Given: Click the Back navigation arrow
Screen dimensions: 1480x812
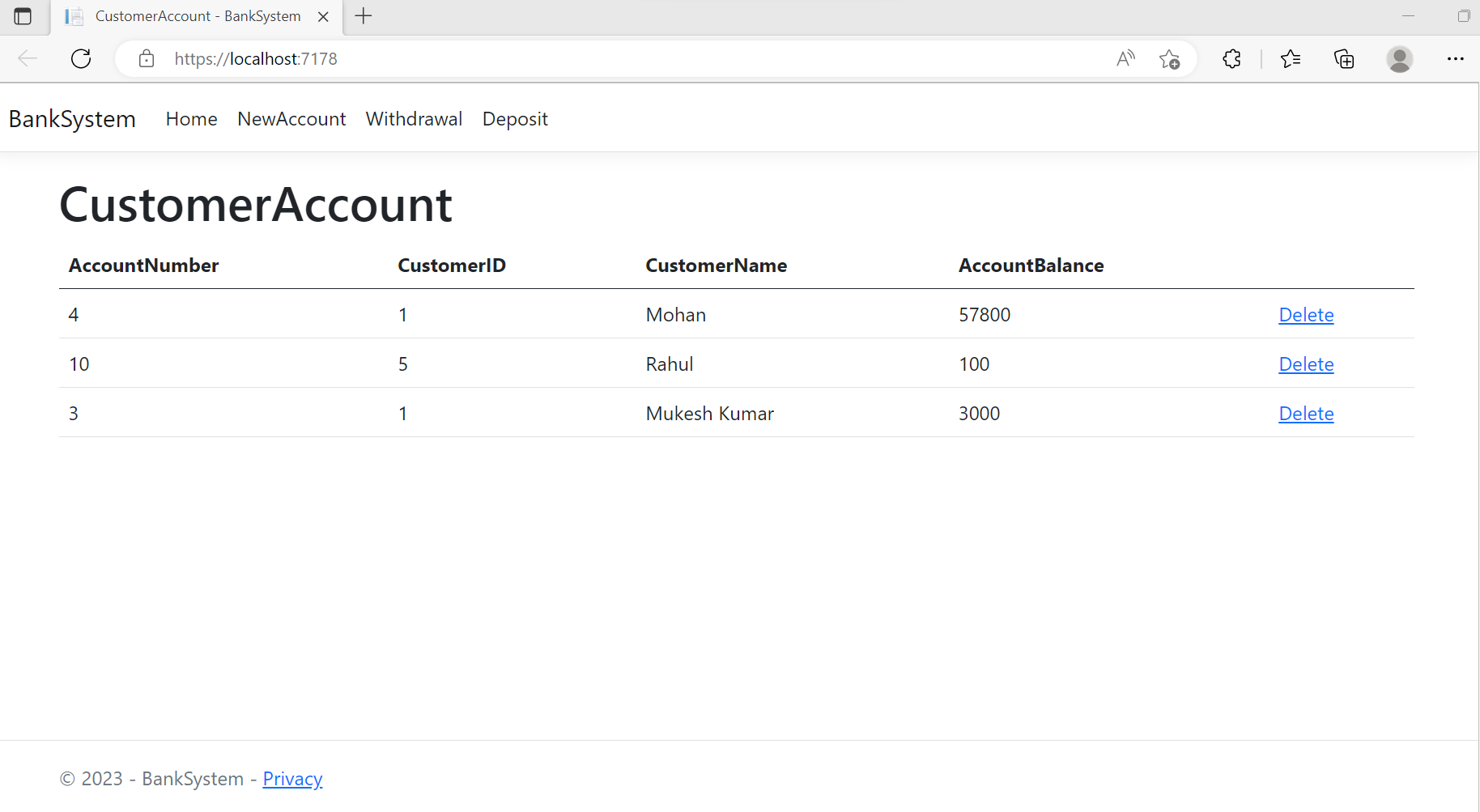Looking at the screenshot, I should [28, 58].
